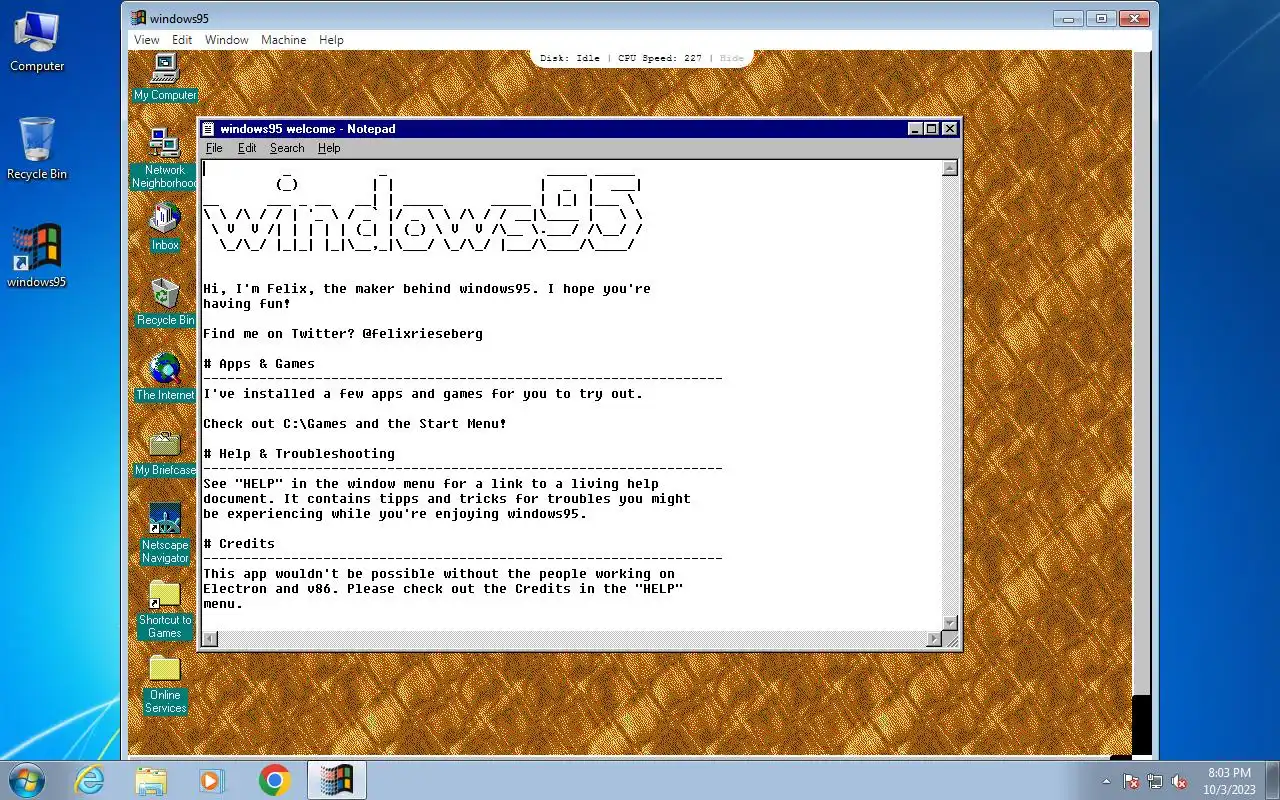This screenshot has height=800, width=1280.
Task: Click the Show desktop button
Action: 1272,780
